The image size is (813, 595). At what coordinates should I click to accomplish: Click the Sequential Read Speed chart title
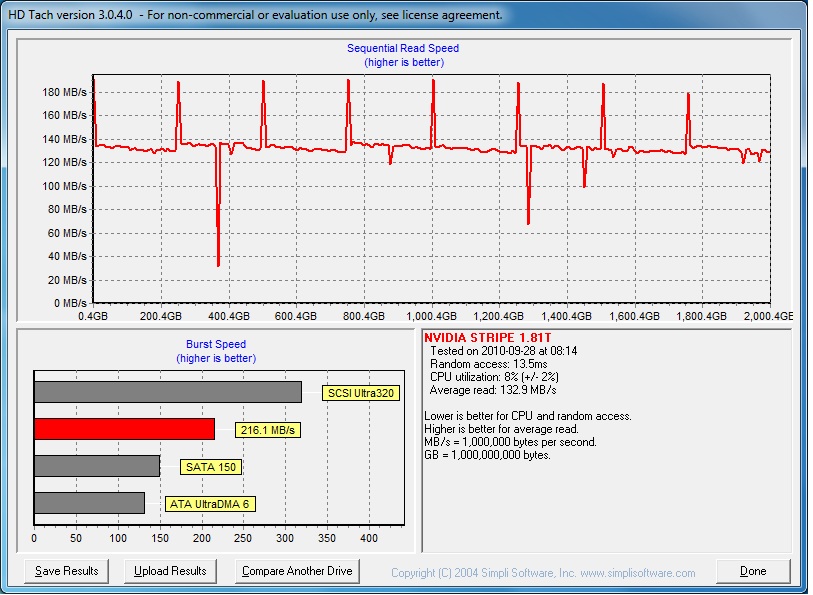pyautogui.click(x=403, y=48)
